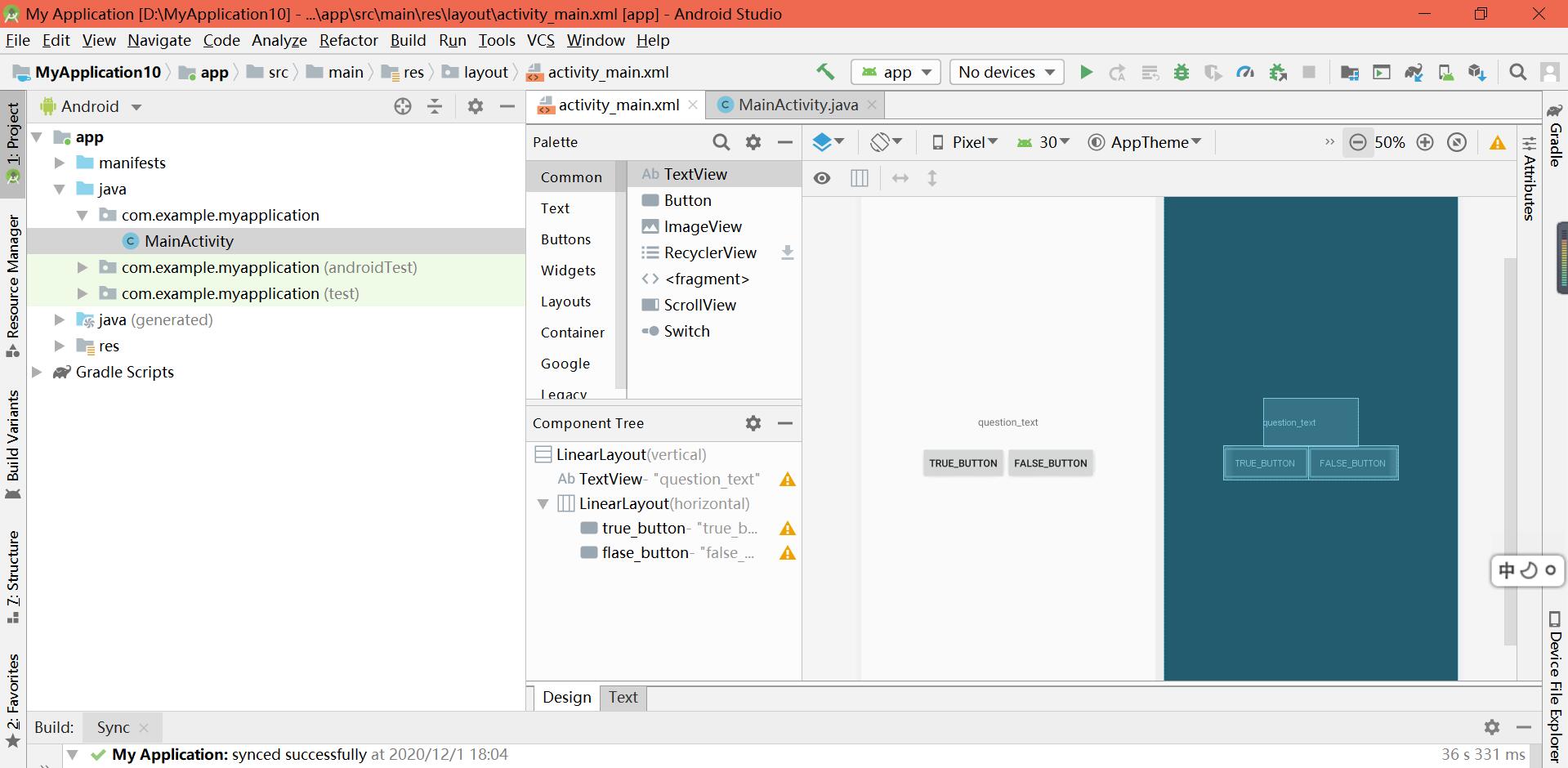Click the Autoconnect columns icon

860,178
